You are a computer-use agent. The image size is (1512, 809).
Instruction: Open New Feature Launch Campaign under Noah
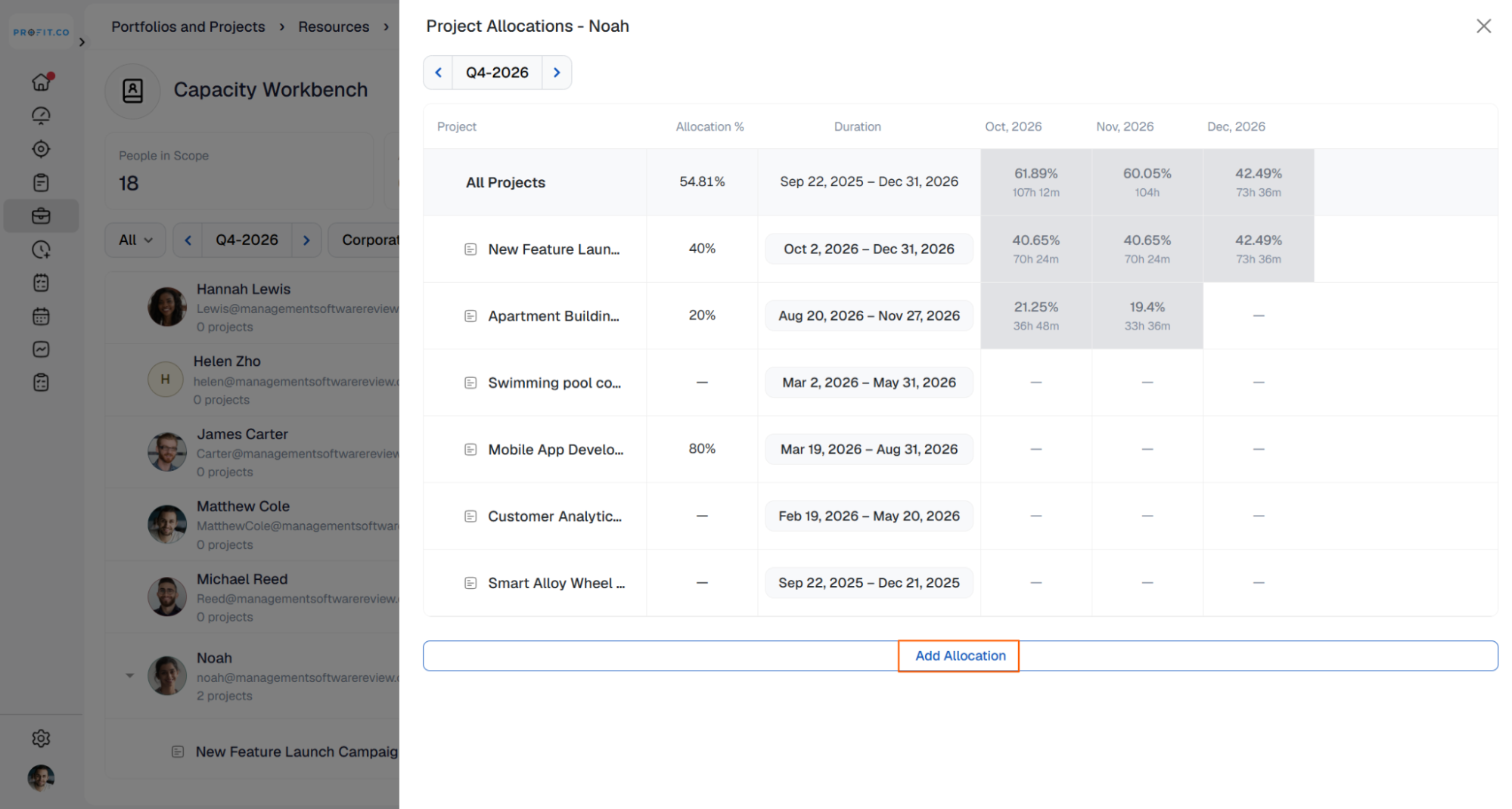(x=296, y=752)
